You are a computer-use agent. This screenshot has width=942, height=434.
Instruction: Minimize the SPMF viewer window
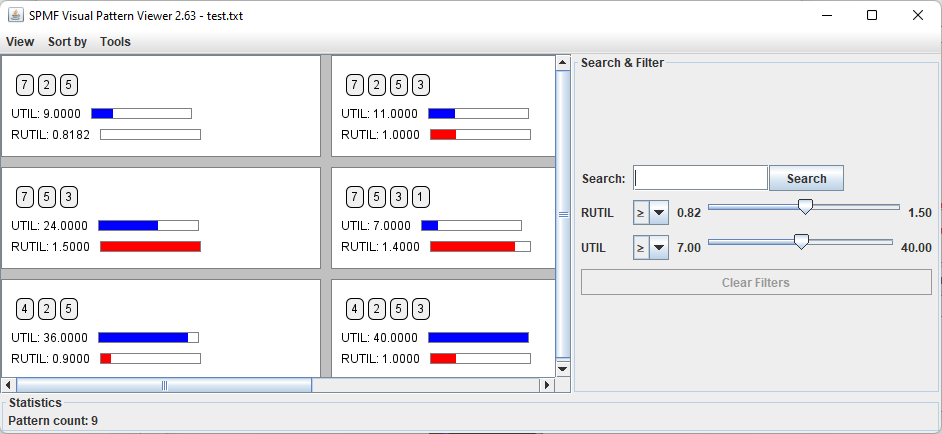point(826,15)
